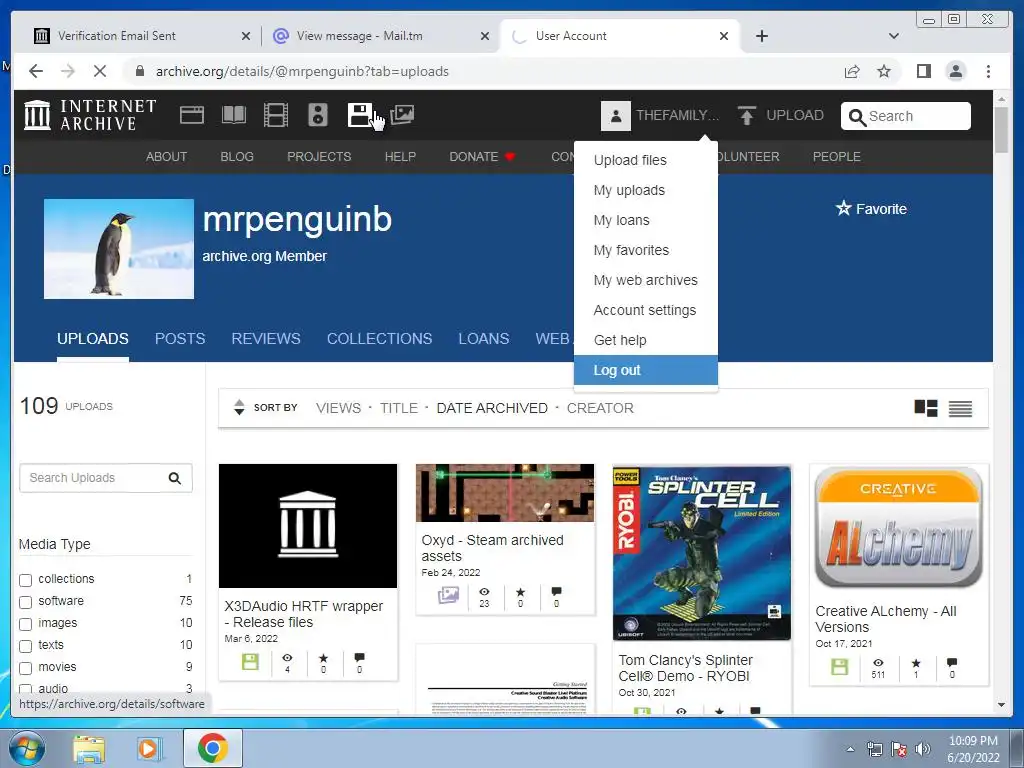Show hidden system tray icons

[850, 749]
